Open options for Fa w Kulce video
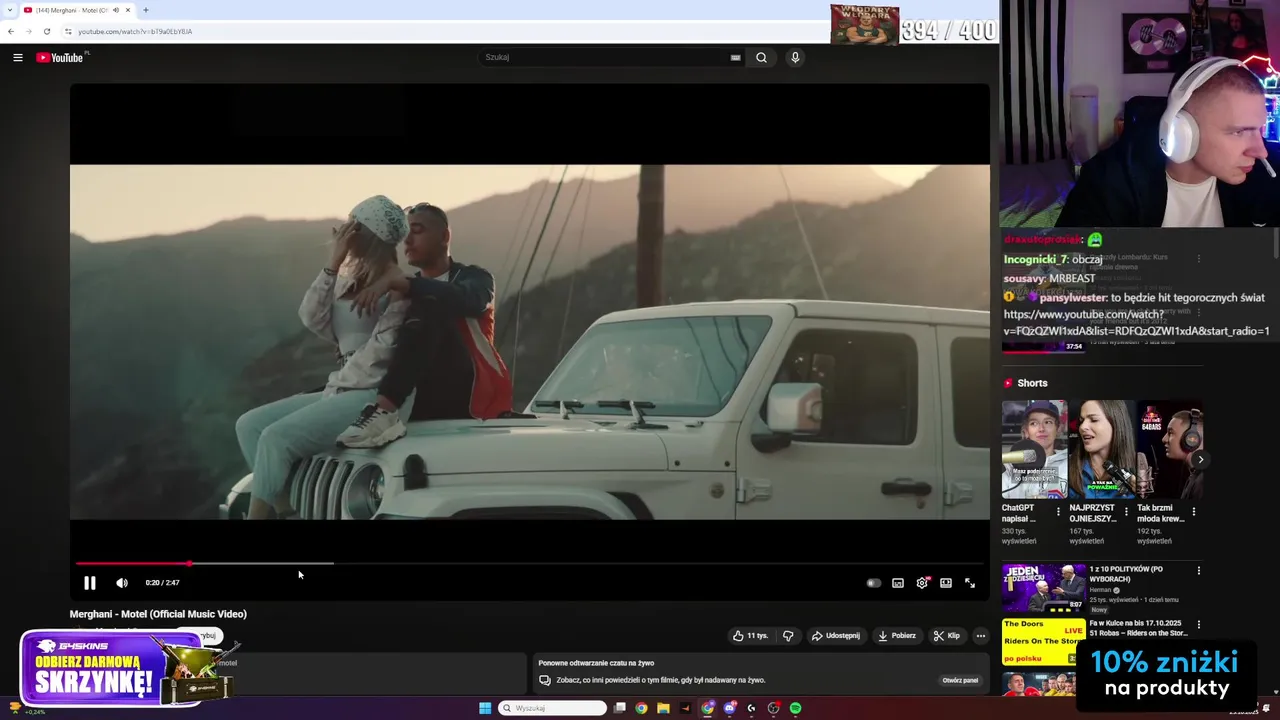 click(1199, 625)
